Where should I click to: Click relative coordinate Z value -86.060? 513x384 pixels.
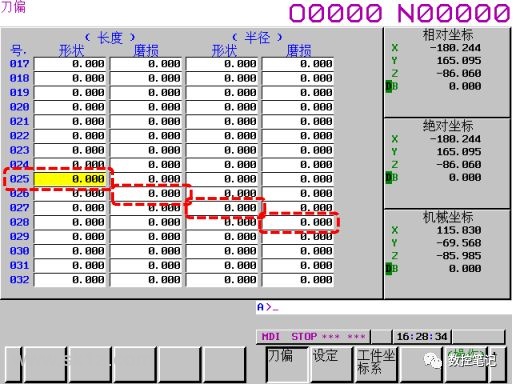coord(459,73)
